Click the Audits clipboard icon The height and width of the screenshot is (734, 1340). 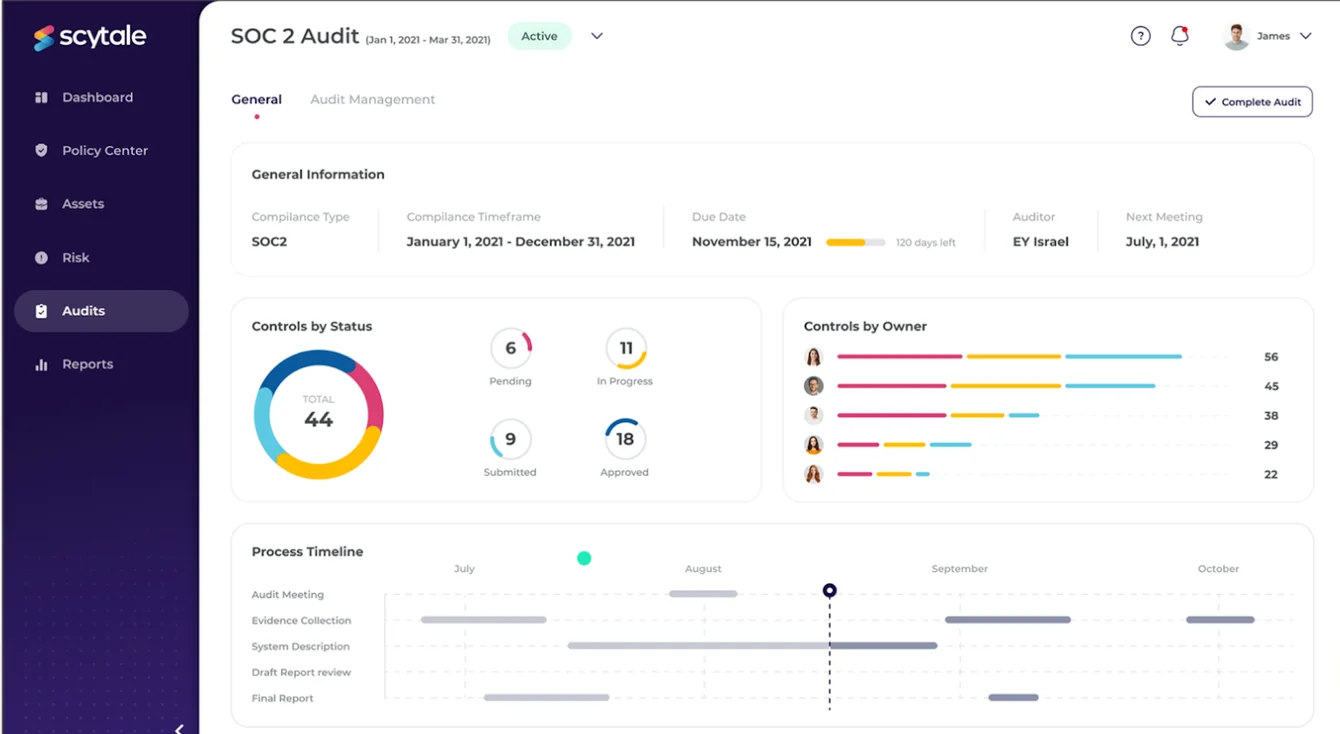pyautogui.click(x=41, y=311)
